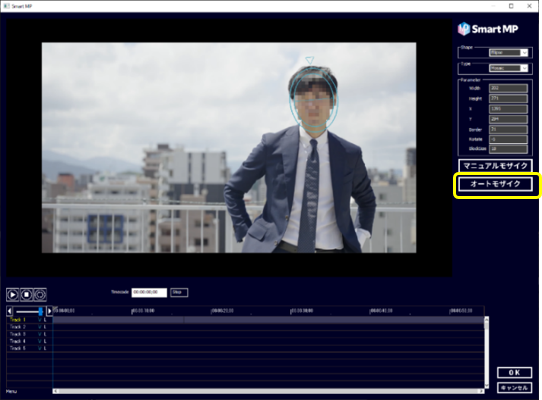Image resolution: width=542 pixels, height=400 pixels.
Task: Click the オートモザイク button
Action: 495,184
